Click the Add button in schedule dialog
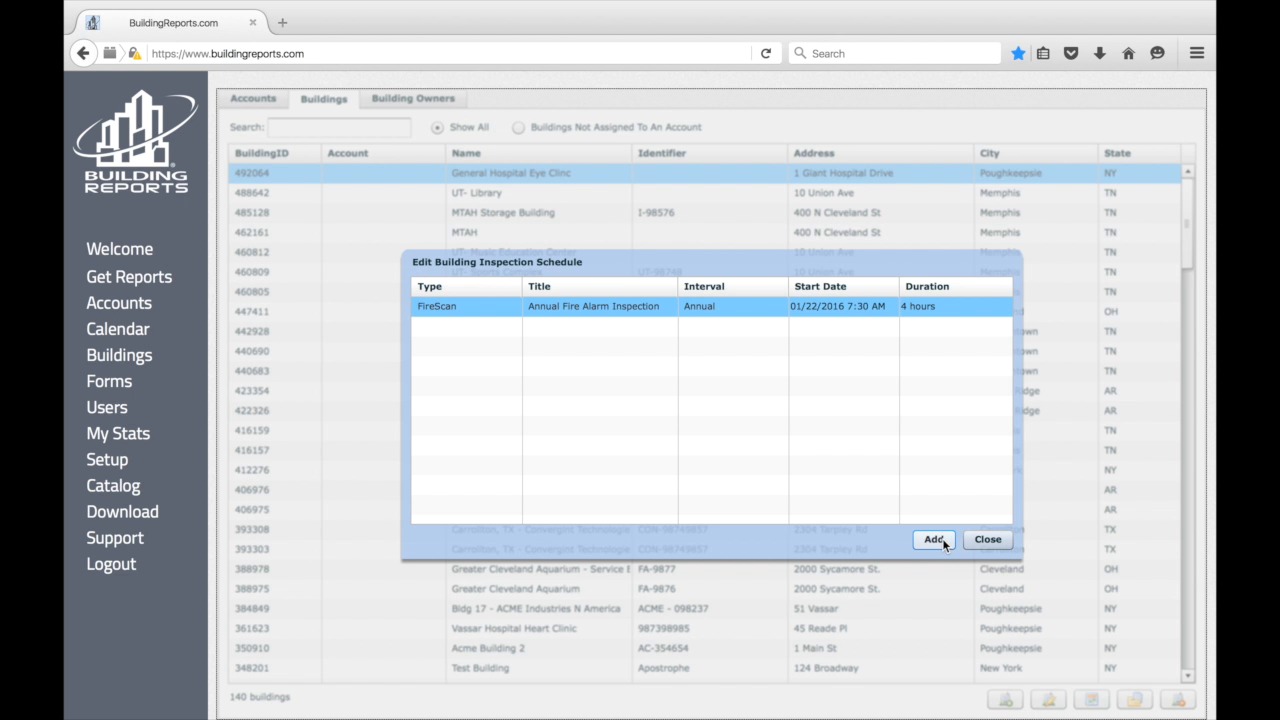The height and width of the screenshot is (720, 1280). click(x=933, y=540)
